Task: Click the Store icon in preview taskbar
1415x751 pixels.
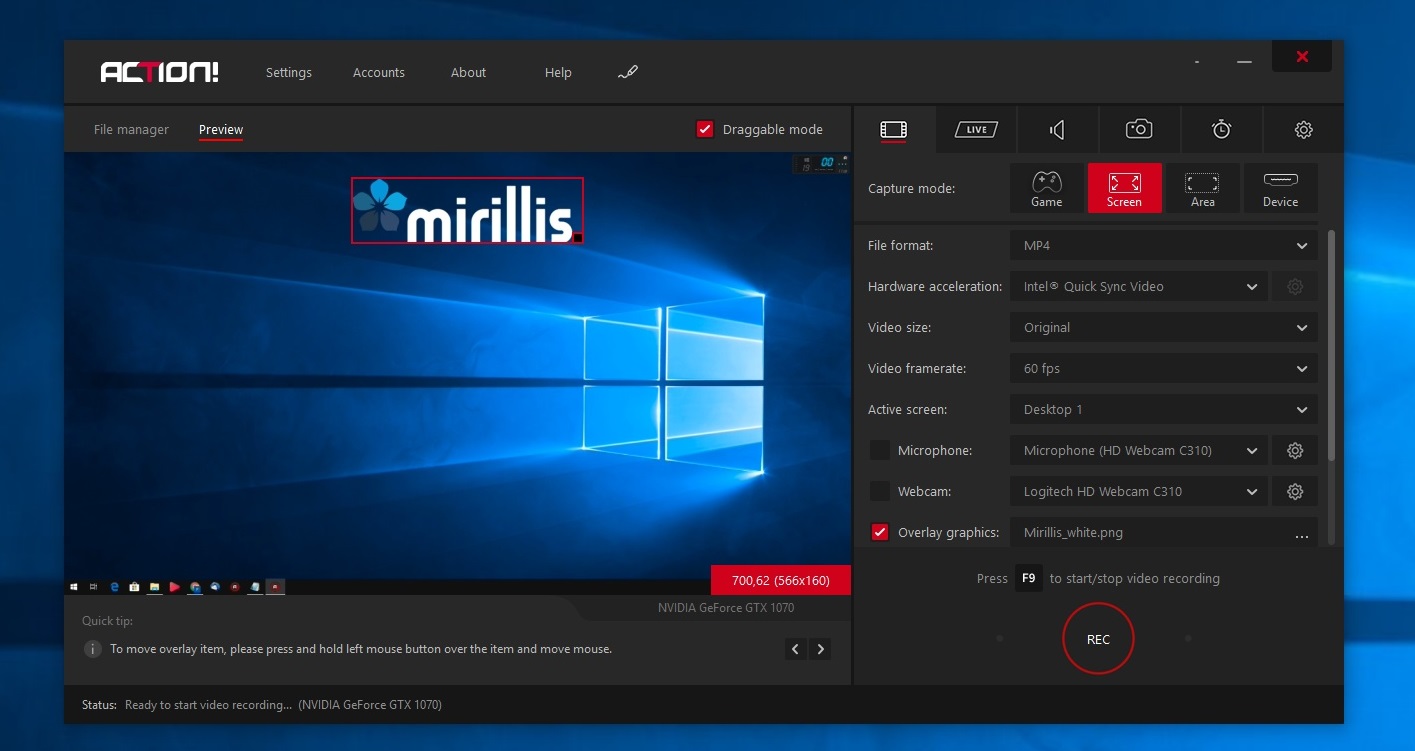Action: click(134, 587)
